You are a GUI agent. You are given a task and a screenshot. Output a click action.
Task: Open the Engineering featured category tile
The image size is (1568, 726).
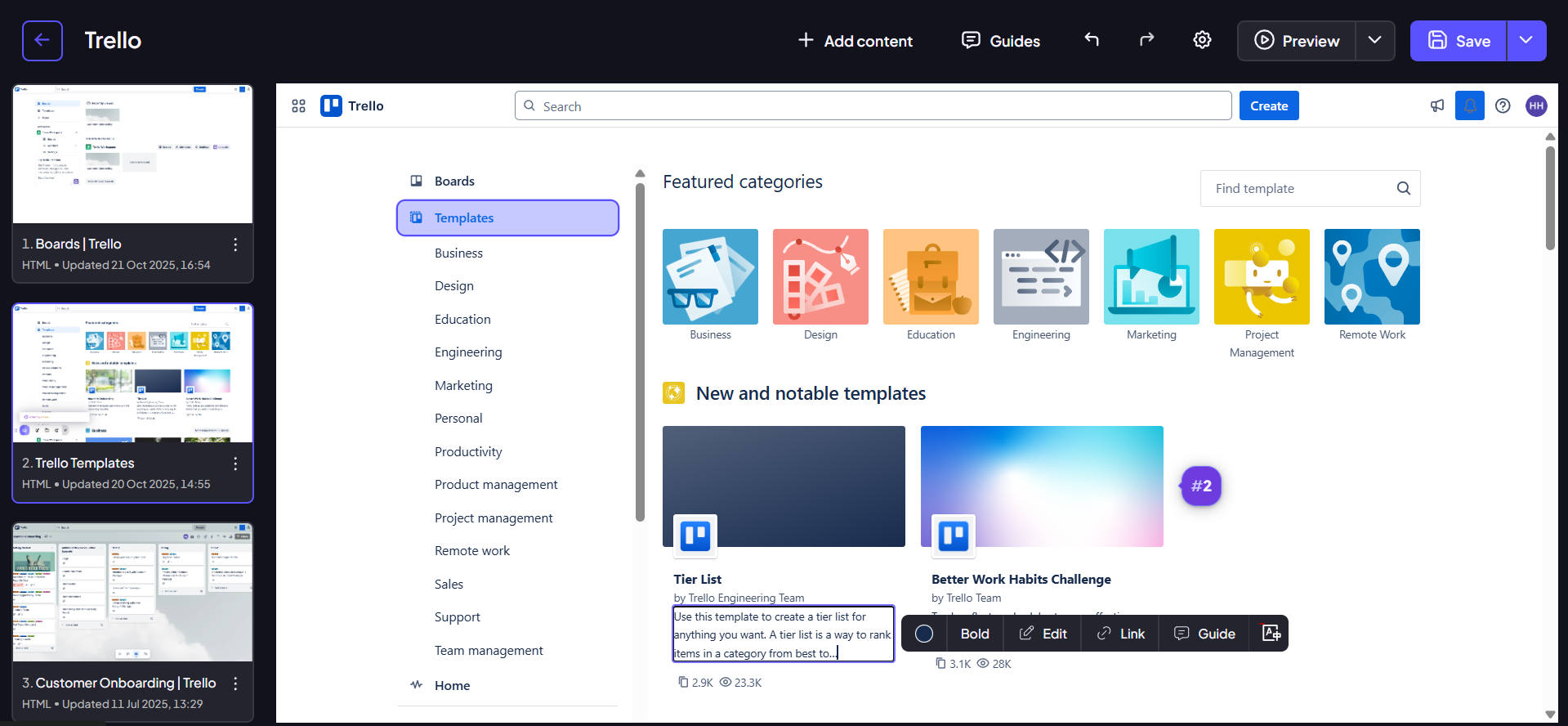pos(1041,277)
